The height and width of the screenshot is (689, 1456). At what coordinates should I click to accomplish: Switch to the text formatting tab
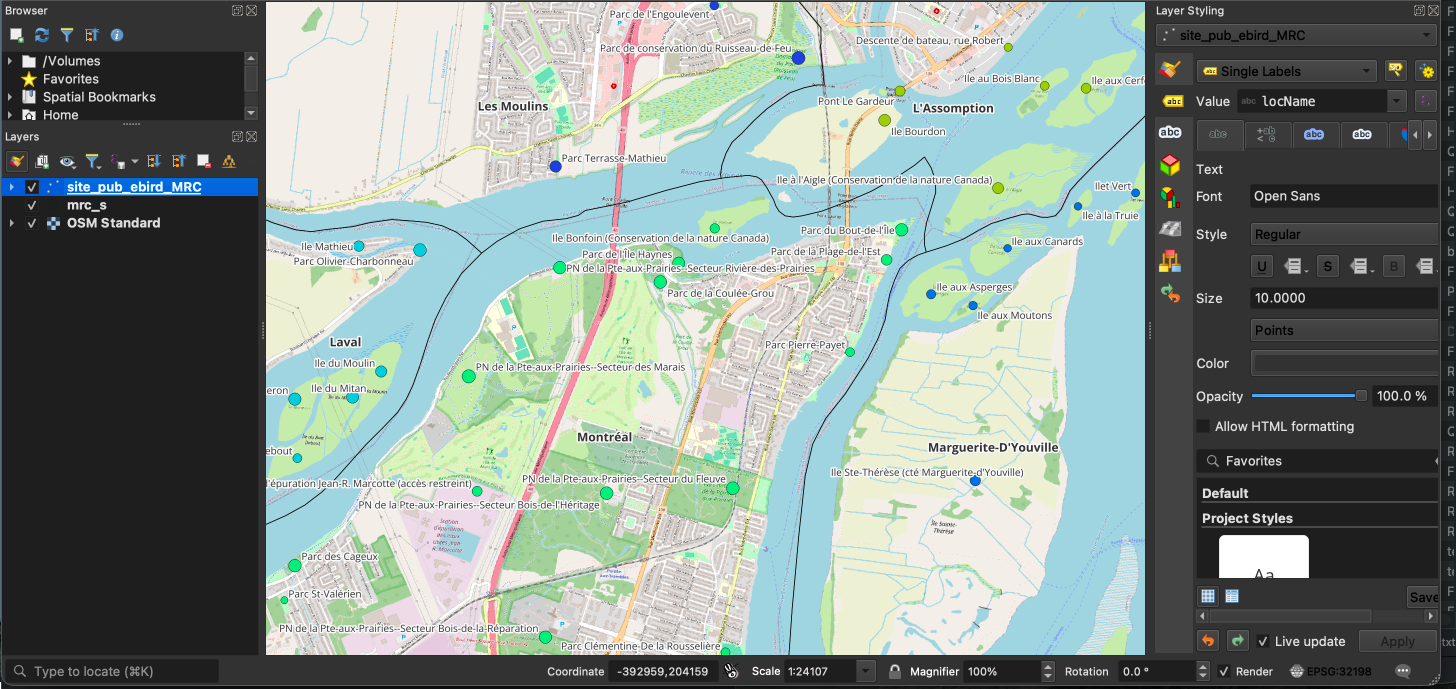1267,135
